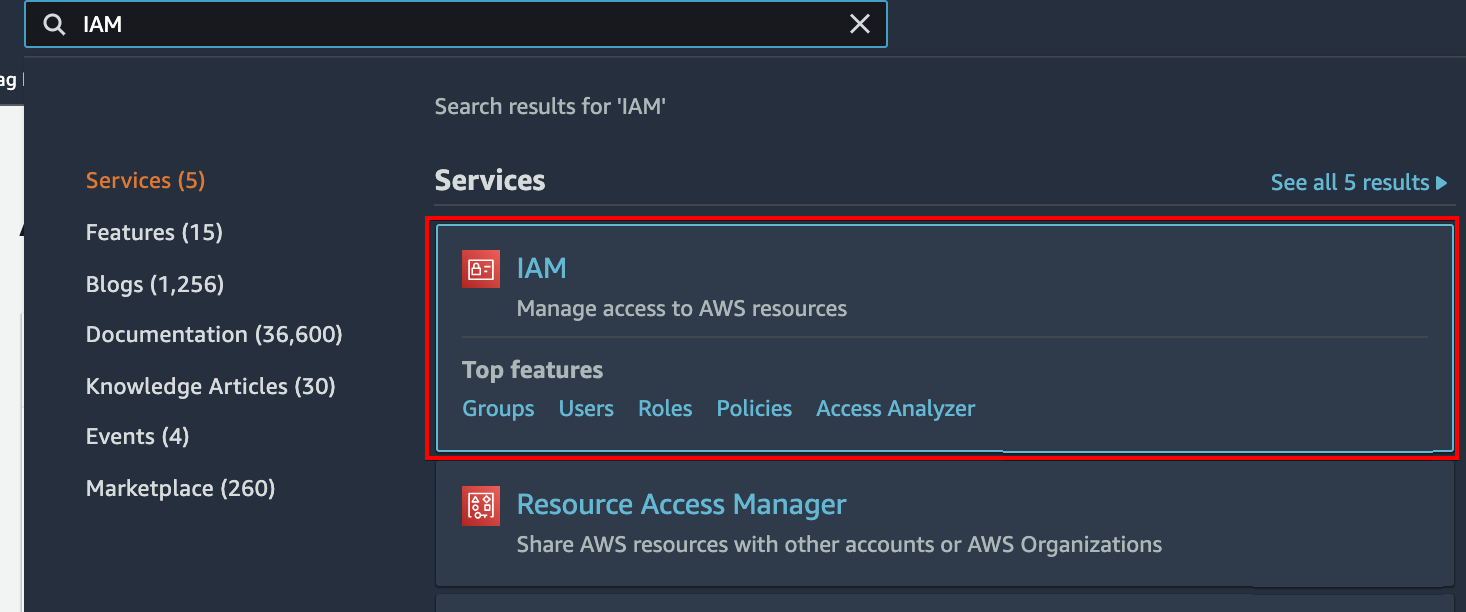
Task: Focus the search box containing IAM
Action: click(x=456, y=24)
